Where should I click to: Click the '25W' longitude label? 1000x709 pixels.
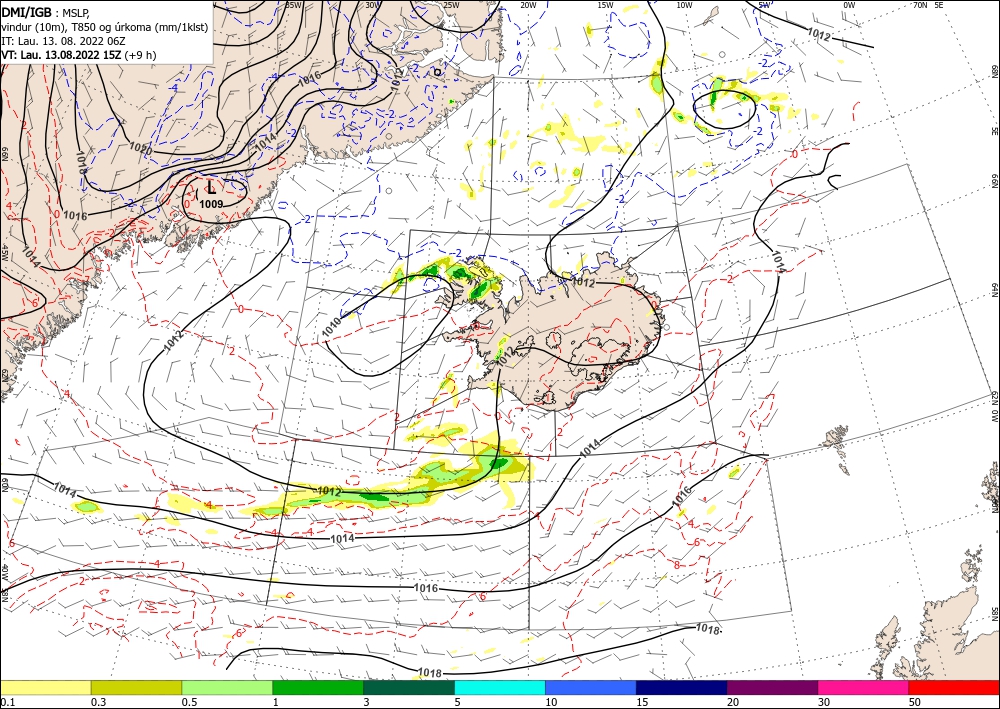451,4
